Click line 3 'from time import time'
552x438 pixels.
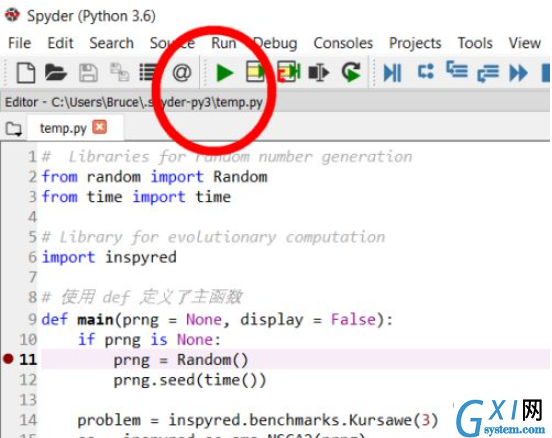136,197
